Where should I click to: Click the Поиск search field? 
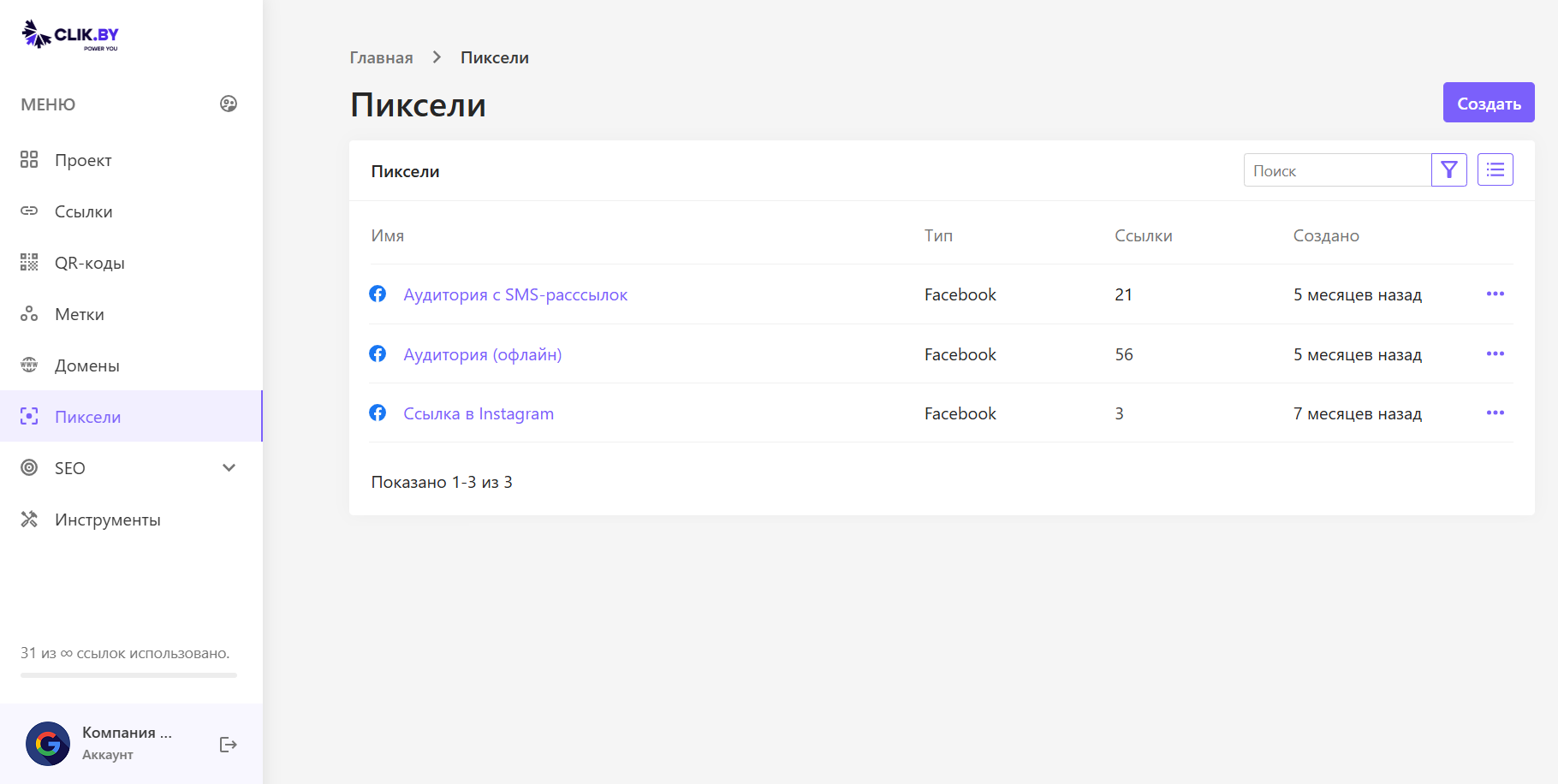click(1336, 170)
